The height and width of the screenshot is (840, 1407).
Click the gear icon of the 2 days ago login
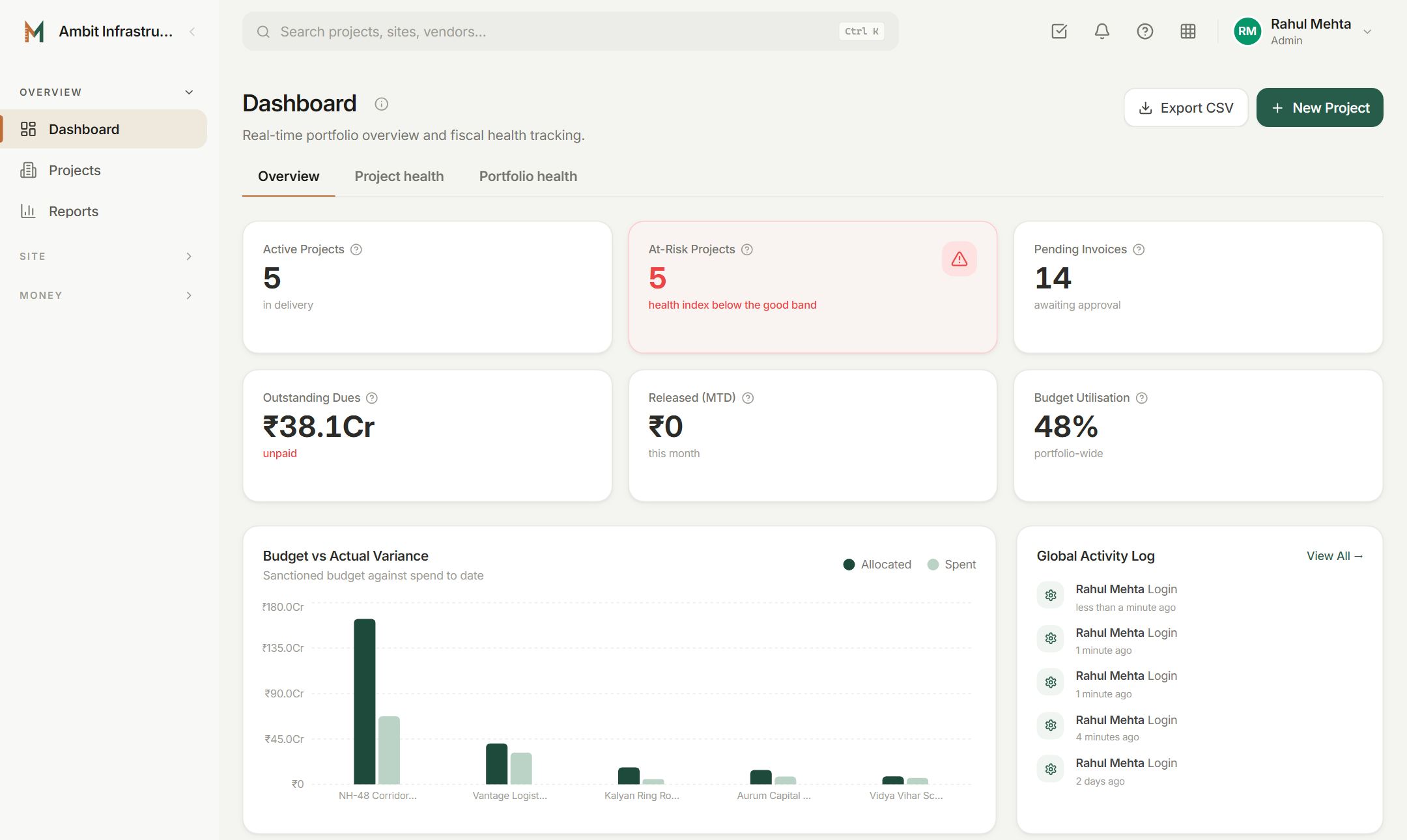pyautogui.click(x=1051, y=769)
